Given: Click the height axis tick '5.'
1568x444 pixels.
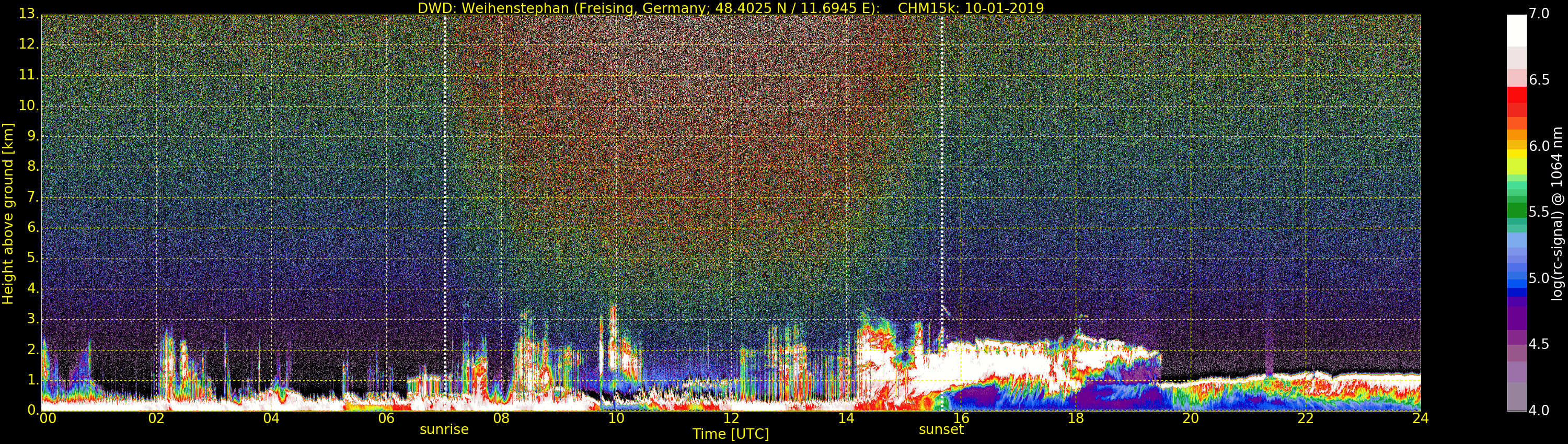Looking at the screenshot, I should pyautogui.click(x=32, y=258).
